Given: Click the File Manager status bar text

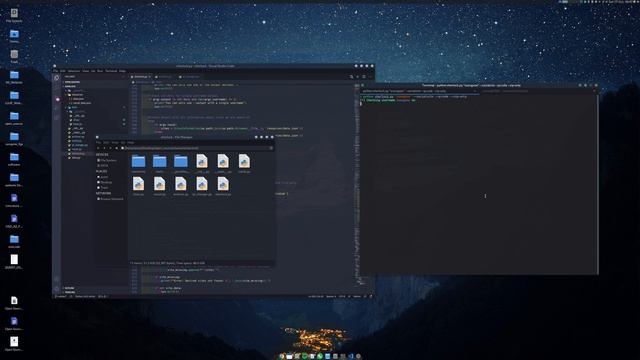Looking at the screenshot, I should coord(167,263).
